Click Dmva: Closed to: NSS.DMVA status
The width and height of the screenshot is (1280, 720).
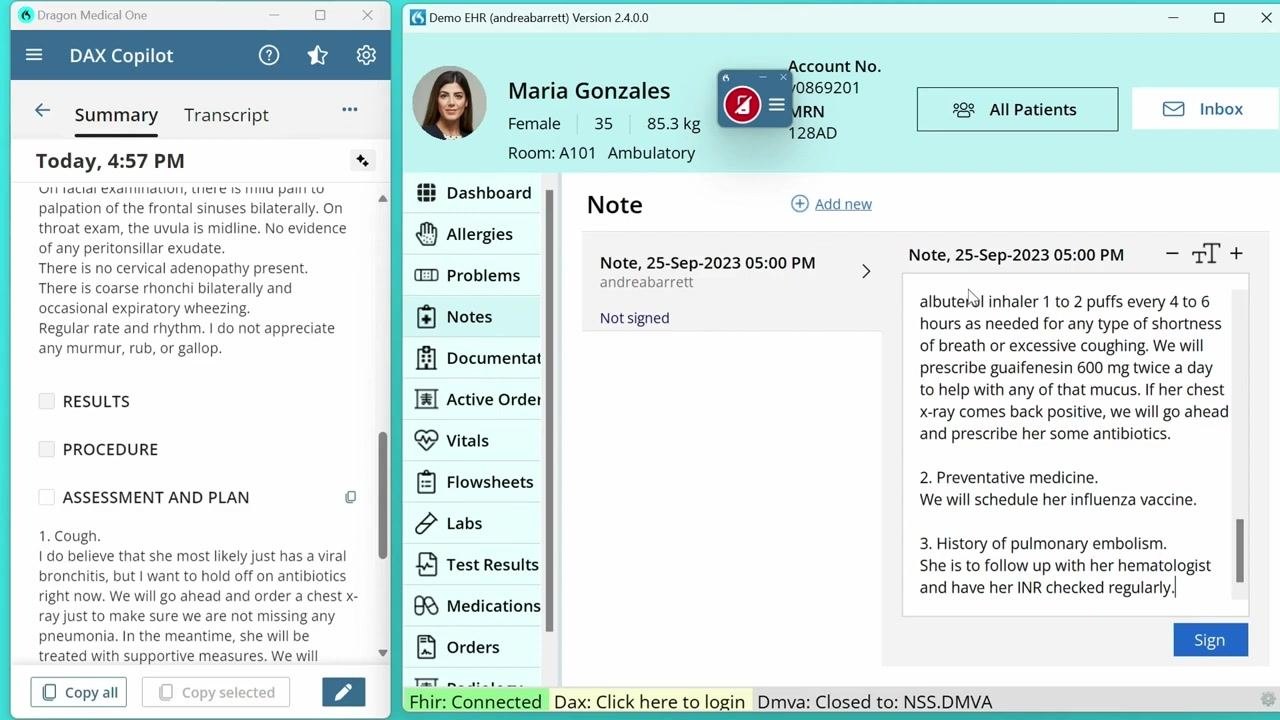(x=875, y=702)
